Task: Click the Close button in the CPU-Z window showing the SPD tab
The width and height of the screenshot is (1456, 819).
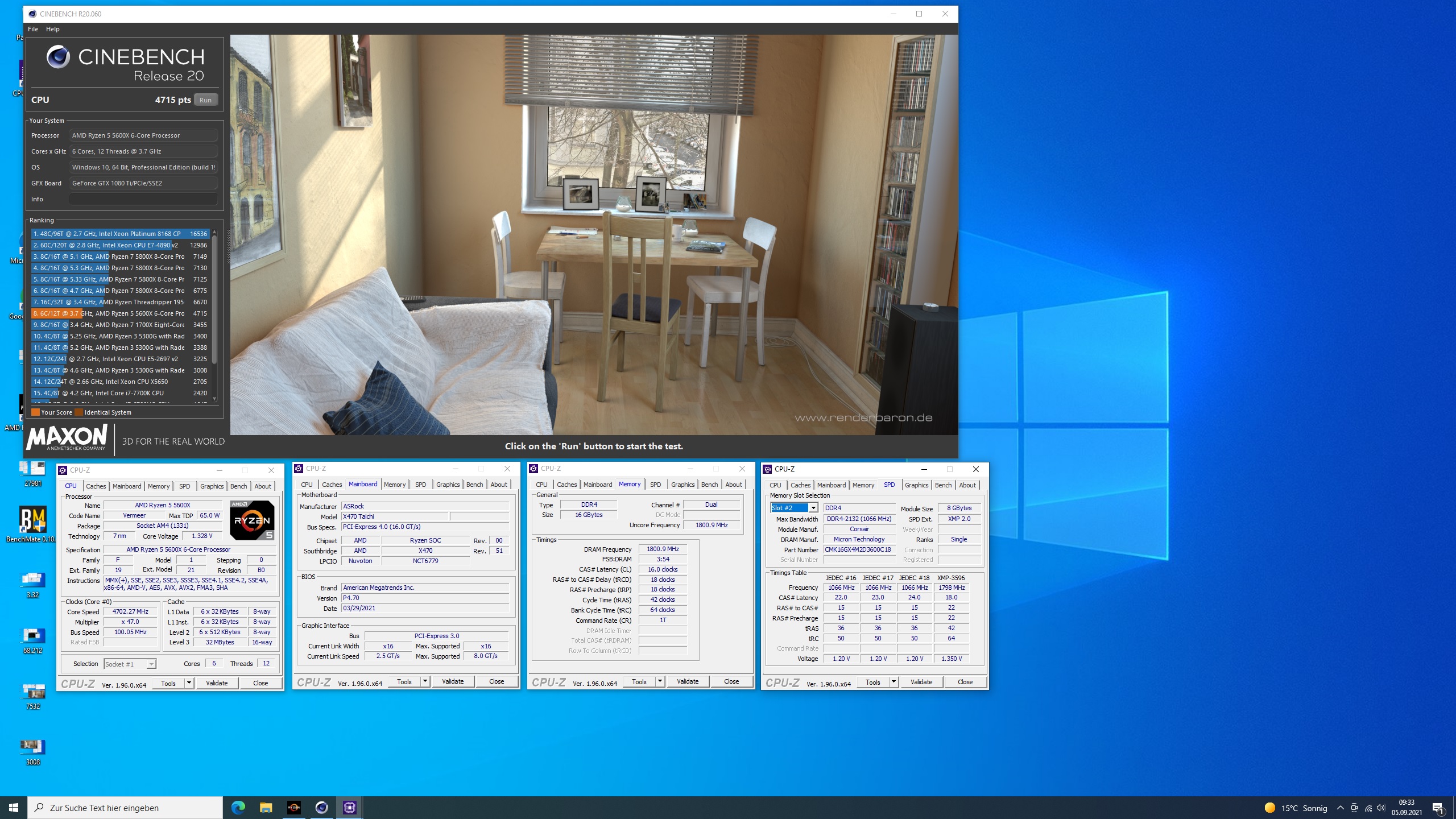Action: coord(965,682)
